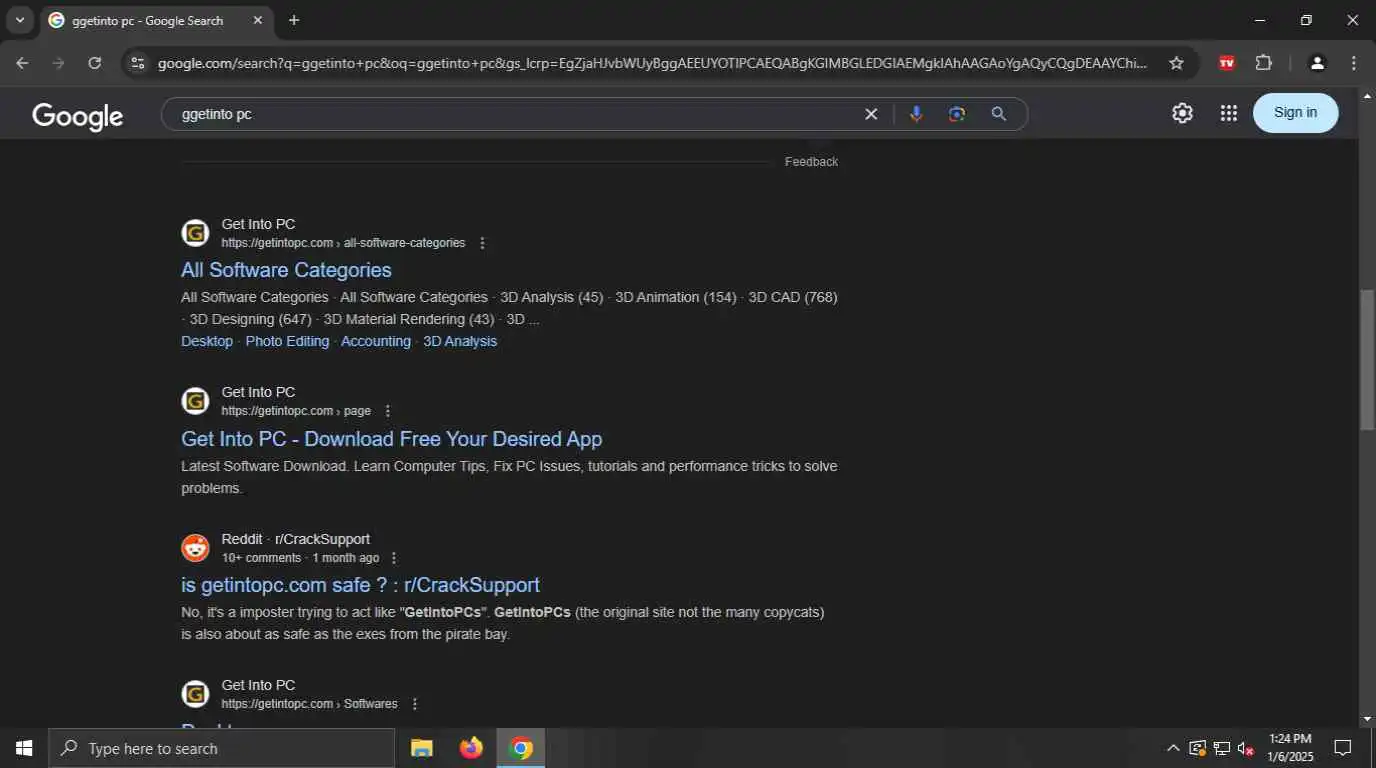The image size is (1376, 768).
Task: Search by image with Lens icon
Action: (957, 114)
